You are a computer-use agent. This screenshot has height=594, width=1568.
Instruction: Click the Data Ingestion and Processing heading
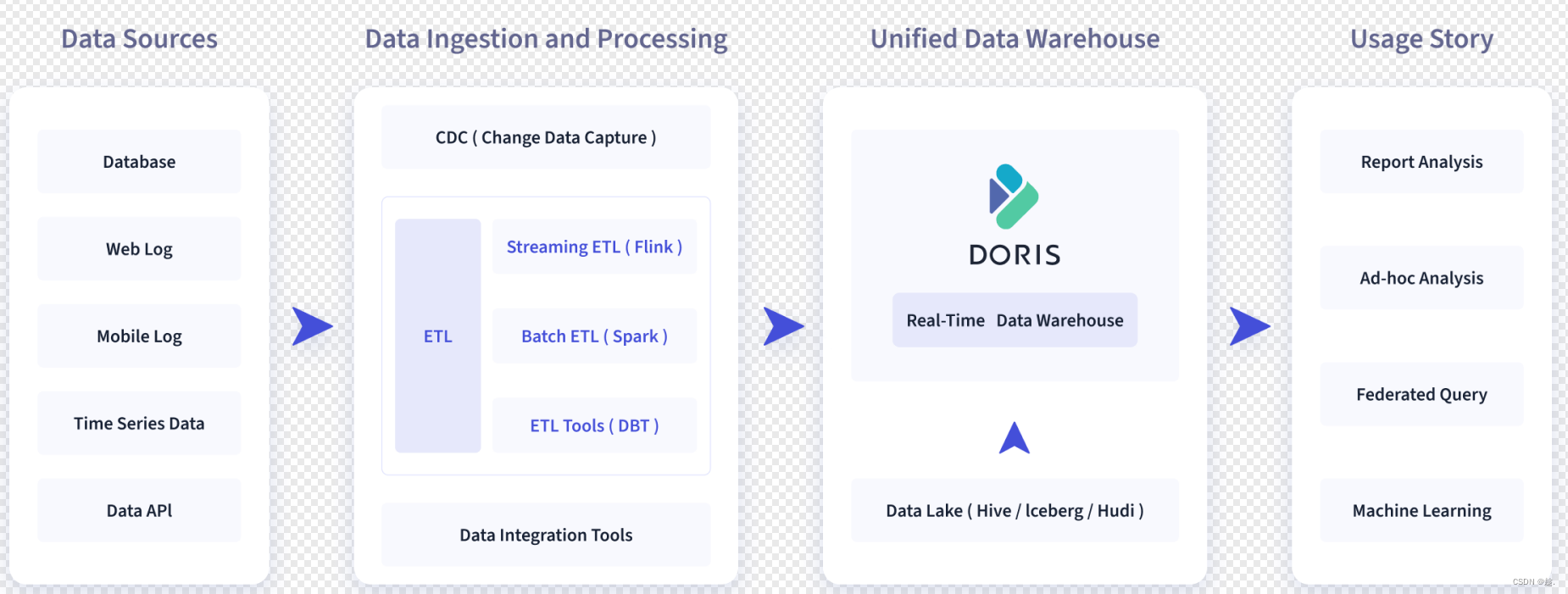(x=546, y=39)
